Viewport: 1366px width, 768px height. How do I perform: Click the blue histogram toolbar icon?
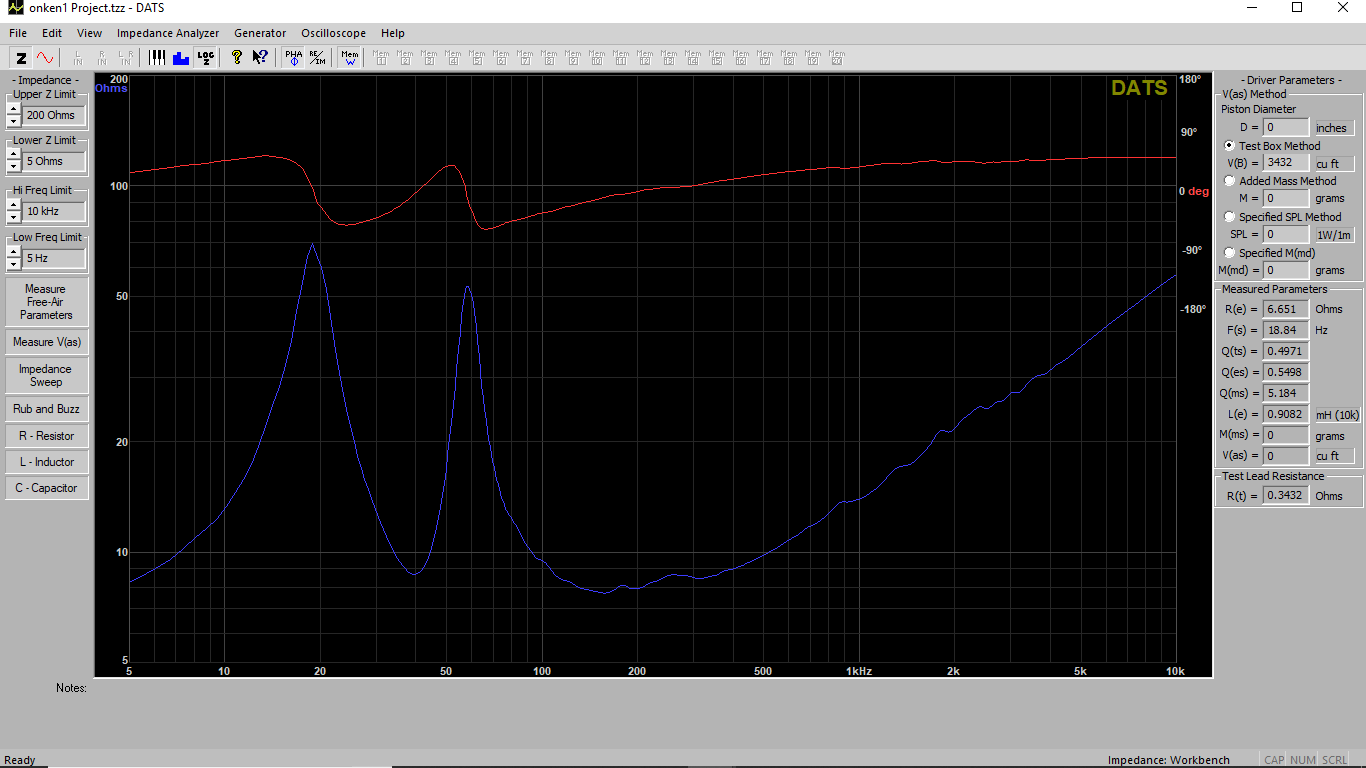coord(181,58)
